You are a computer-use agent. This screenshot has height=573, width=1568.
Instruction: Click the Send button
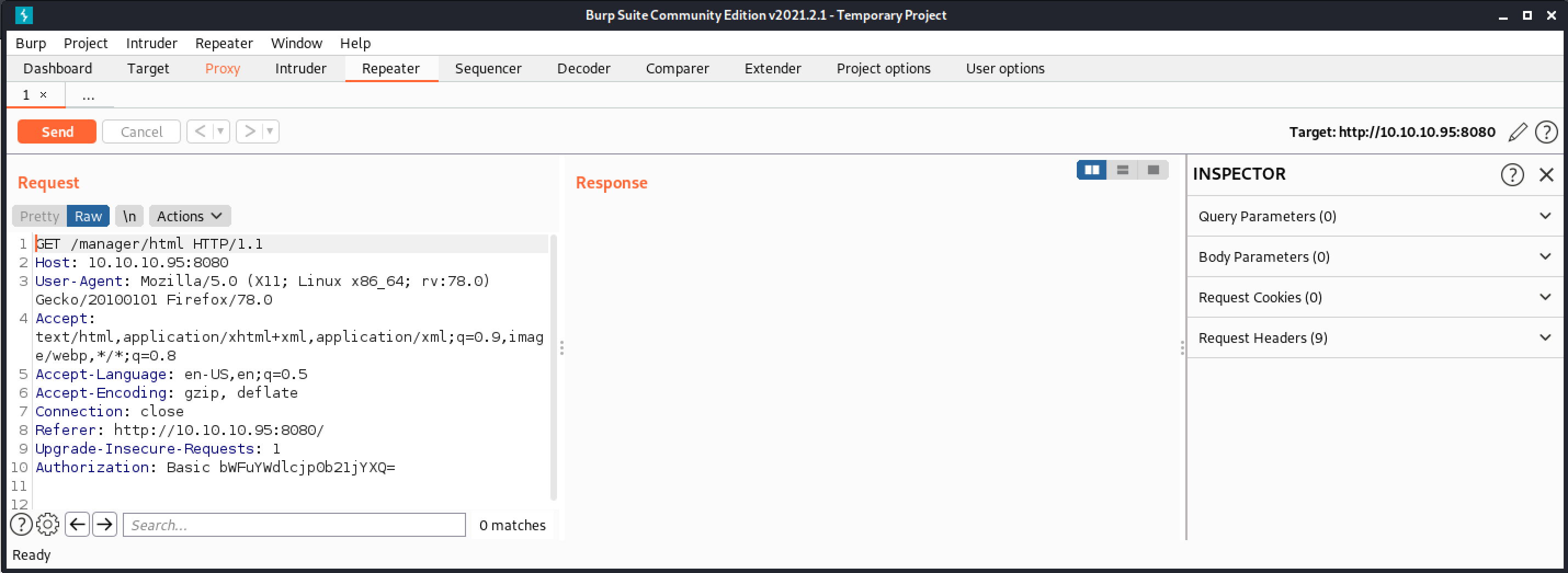tap(57, 132)
